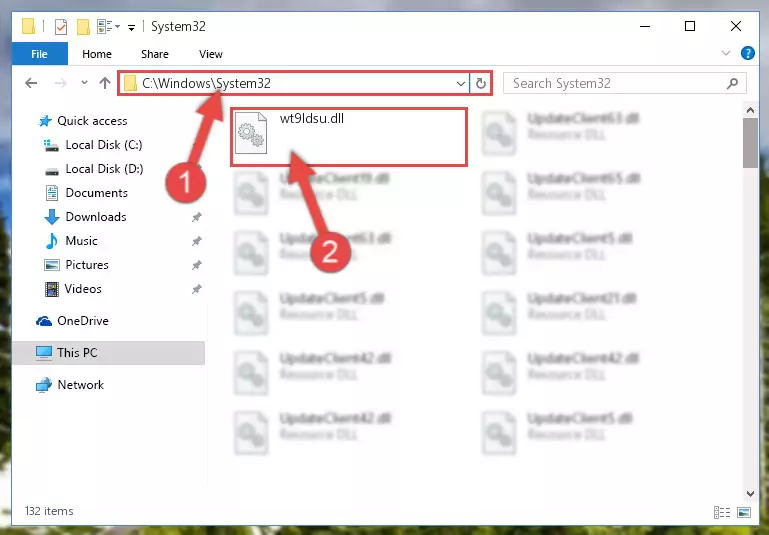Minimize the System32 window

click(x=645, y=26)
